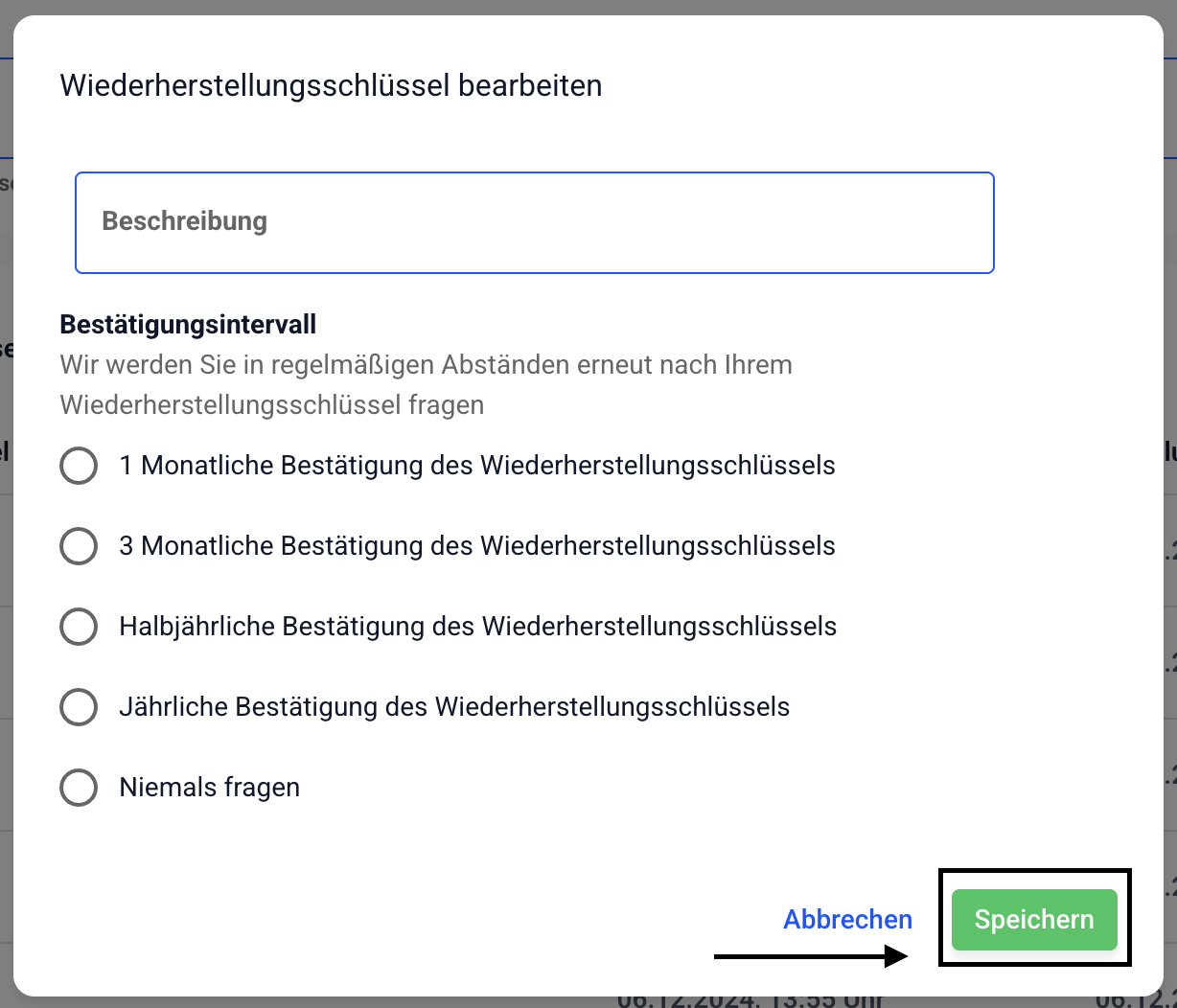This screenshot has width=1177, height=1008.
Task: Click the '3 Monatliche Bestätigung des Wiederherstellungsschlüssels' label text
Action: tap(476, 546)
